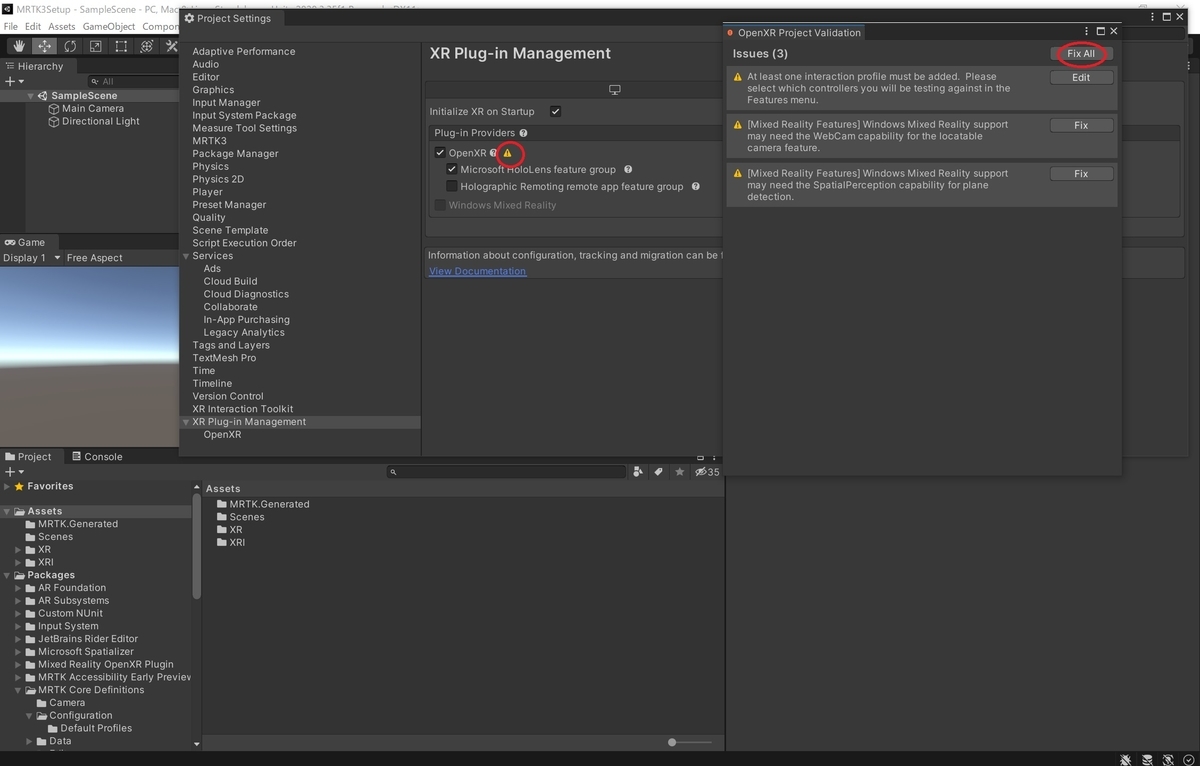
Task: Collapse the Services settings group
Action: [x=186, y=256]
